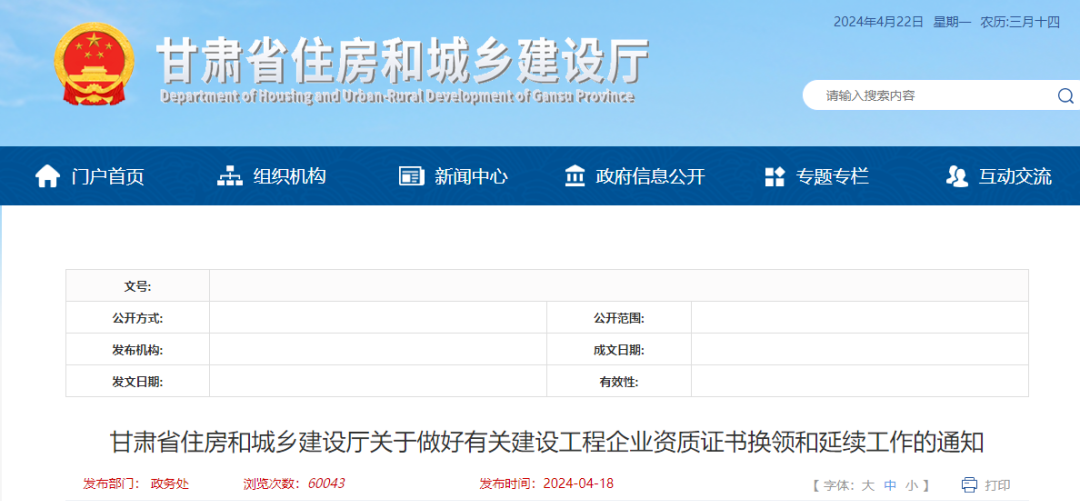Open the 政府信息公开 menu item
This screenshot has width=1080, height=501.
click(650, 176)
